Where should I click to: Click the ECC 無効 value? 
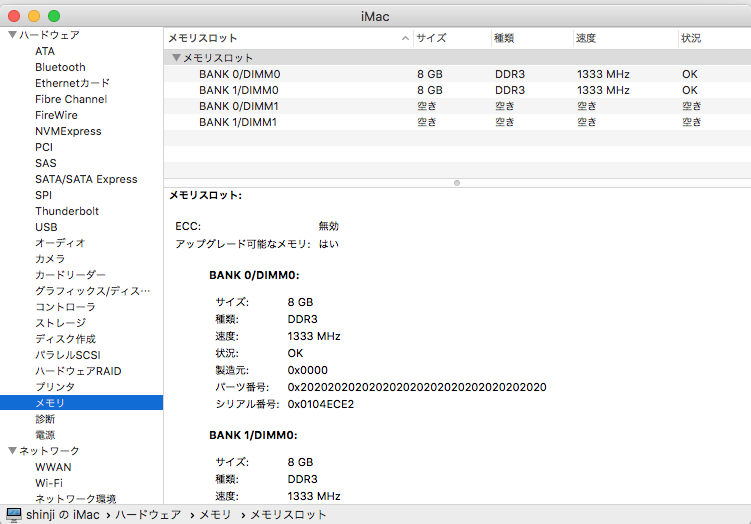329,226
